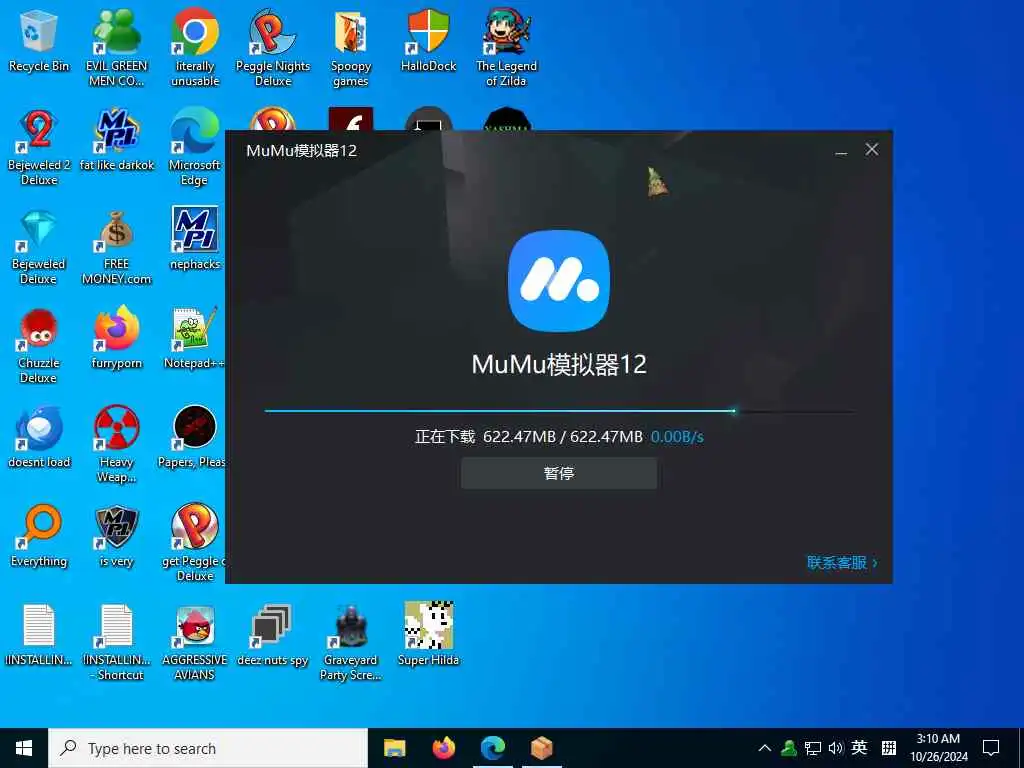Select the !INSTALLIN... - Shortcut file
The image size is (1024, 768).
pyautogui.click(x=117, y=643)
